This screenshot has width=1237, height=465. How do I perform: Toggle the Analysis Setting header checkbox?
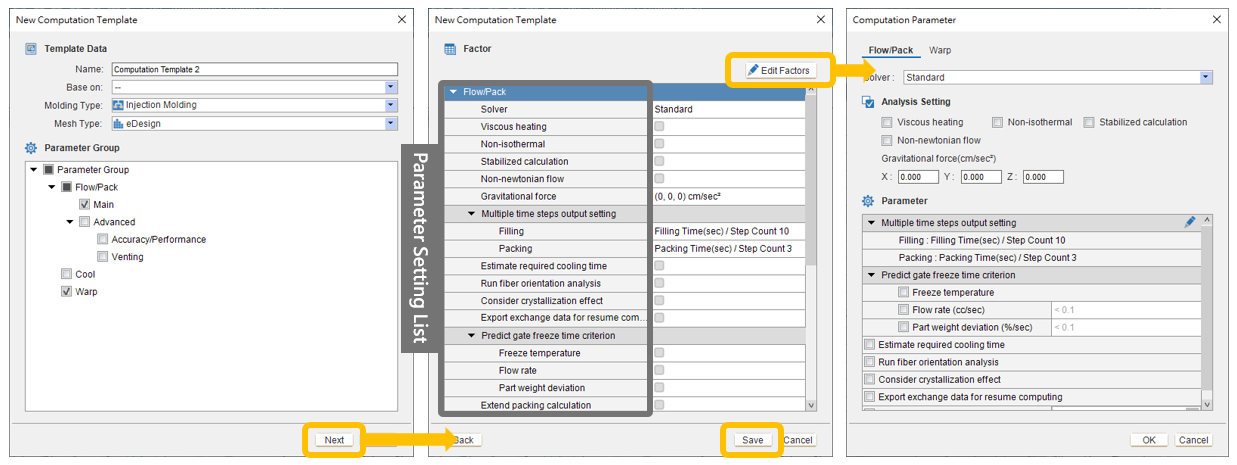[x=868, y=102]
